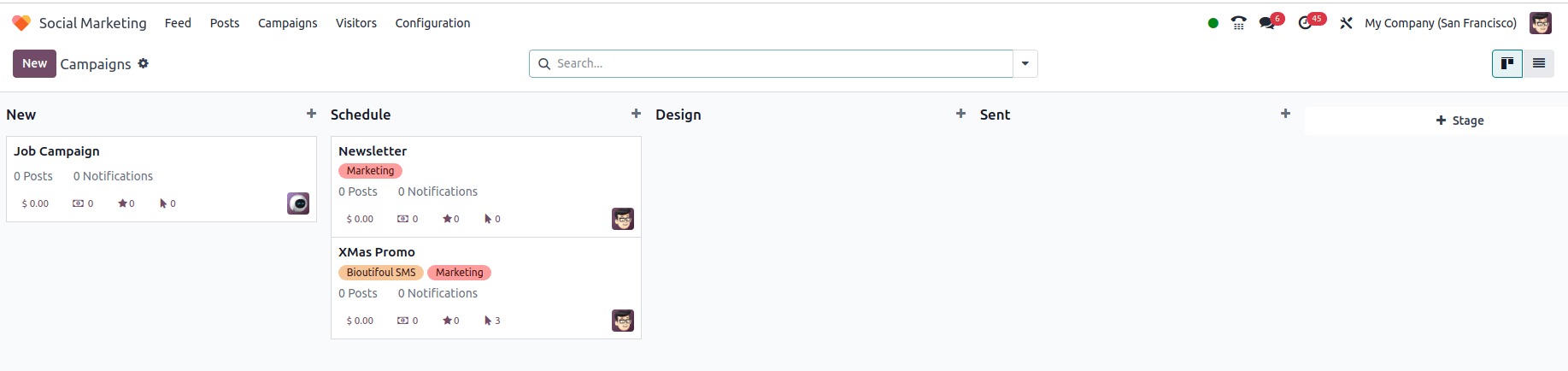Click the green online status dot
Image resolution: width=1568 pixels, height=371 pixels.
1213,23
